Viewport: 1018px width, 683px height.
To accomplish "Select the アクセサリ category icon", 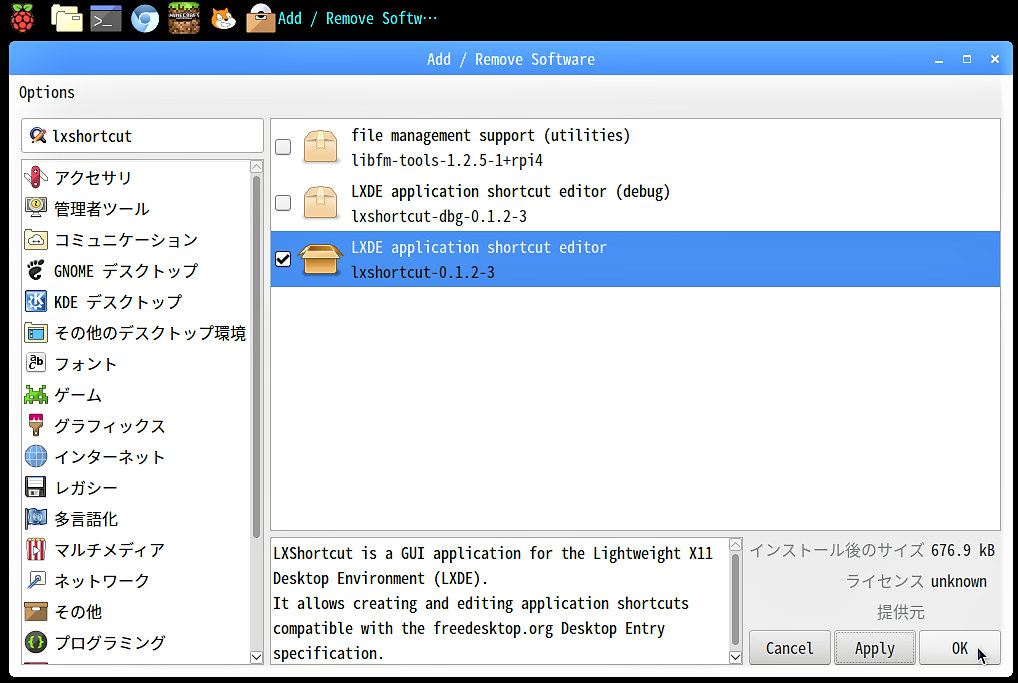I will 36,177.
